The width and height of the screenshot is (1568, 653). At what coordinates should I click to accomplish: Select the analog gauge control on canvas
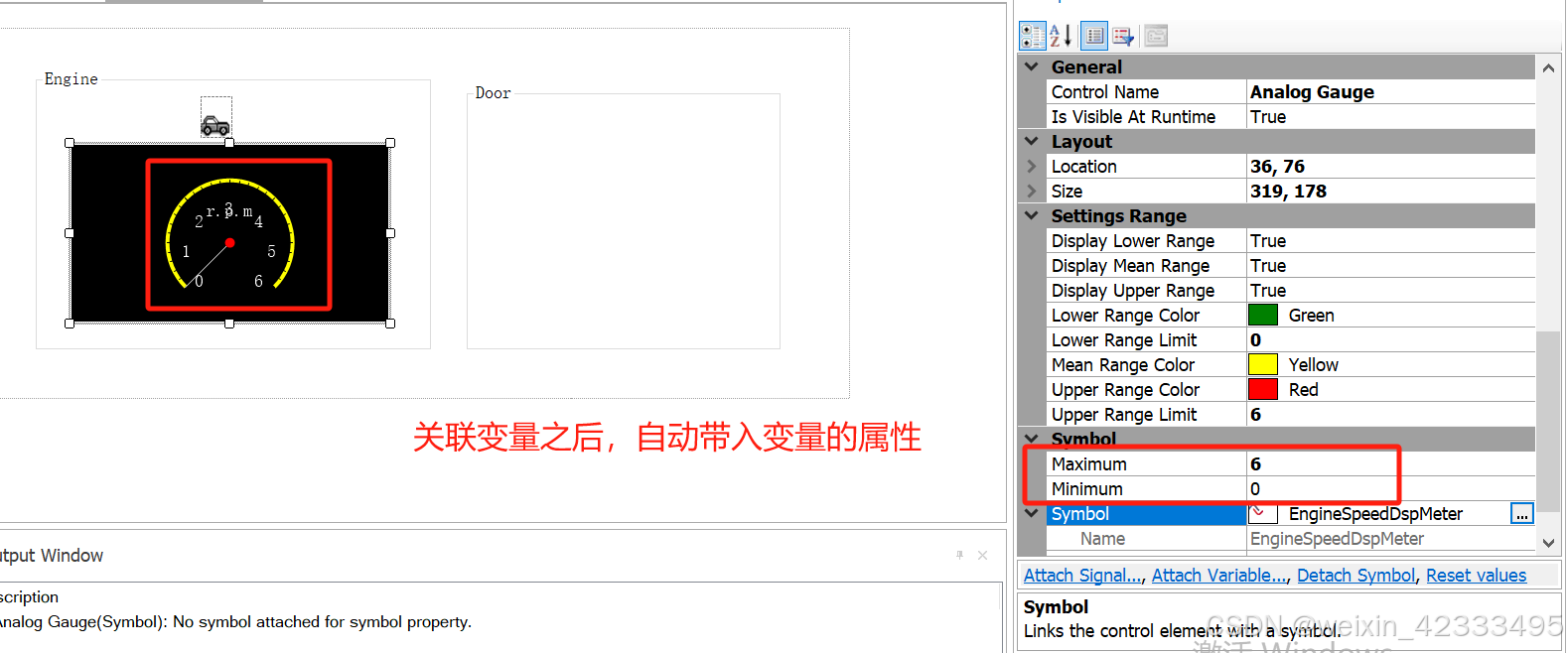point(229,232)
